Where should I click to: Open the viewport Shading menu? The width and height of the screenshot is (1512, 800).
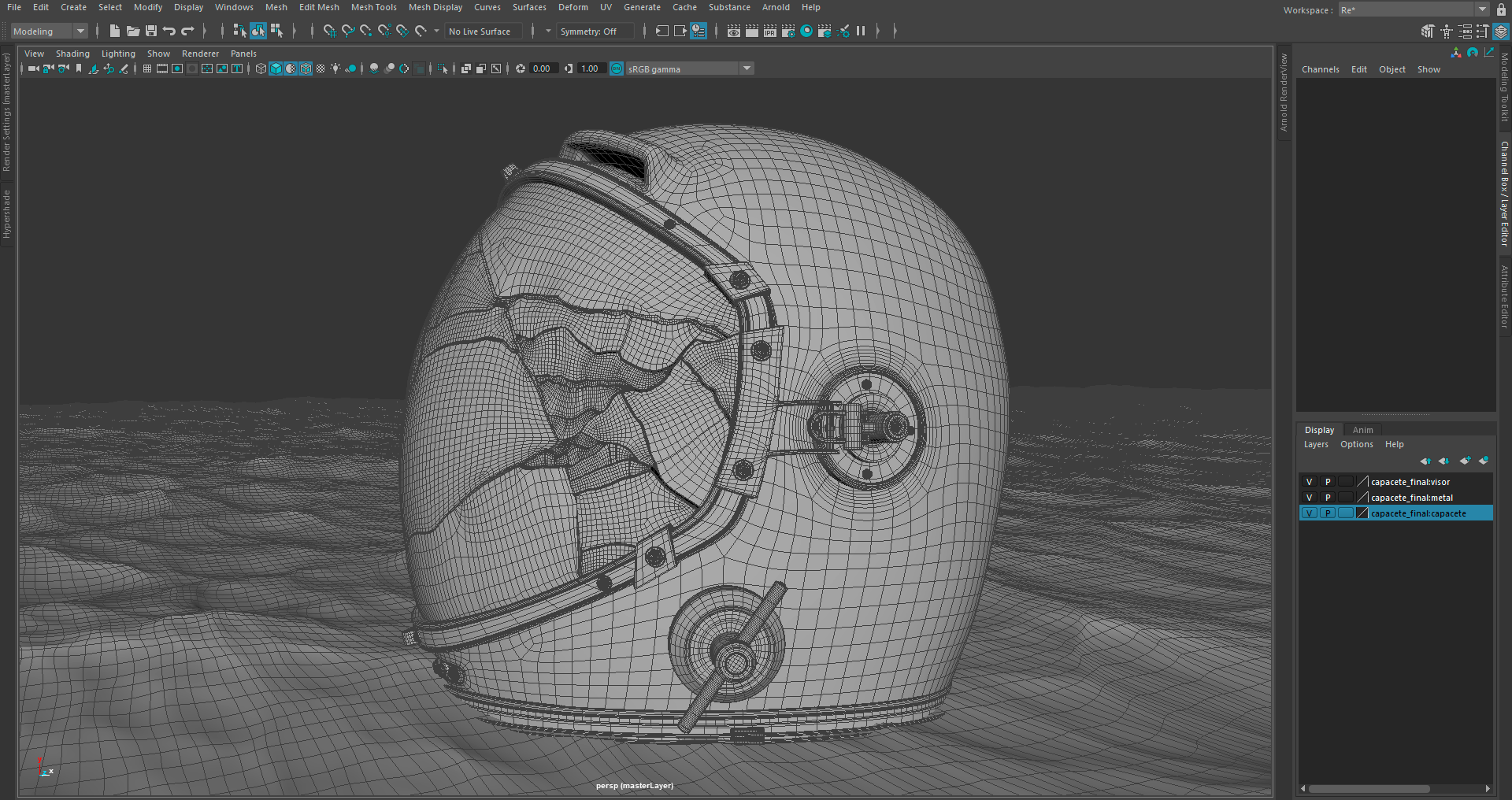[x=72, y=54]
